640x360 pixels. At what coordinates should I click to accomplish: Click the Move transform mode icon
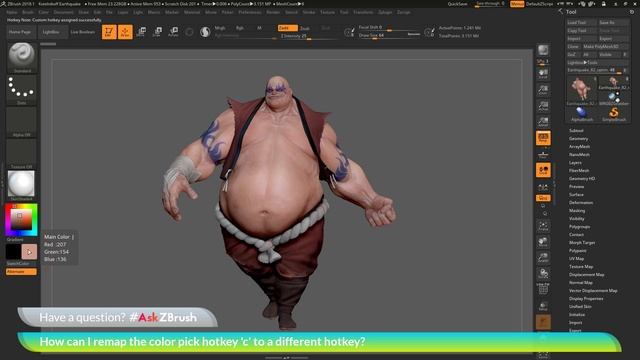pyautogui.click(x=142, y=32)
